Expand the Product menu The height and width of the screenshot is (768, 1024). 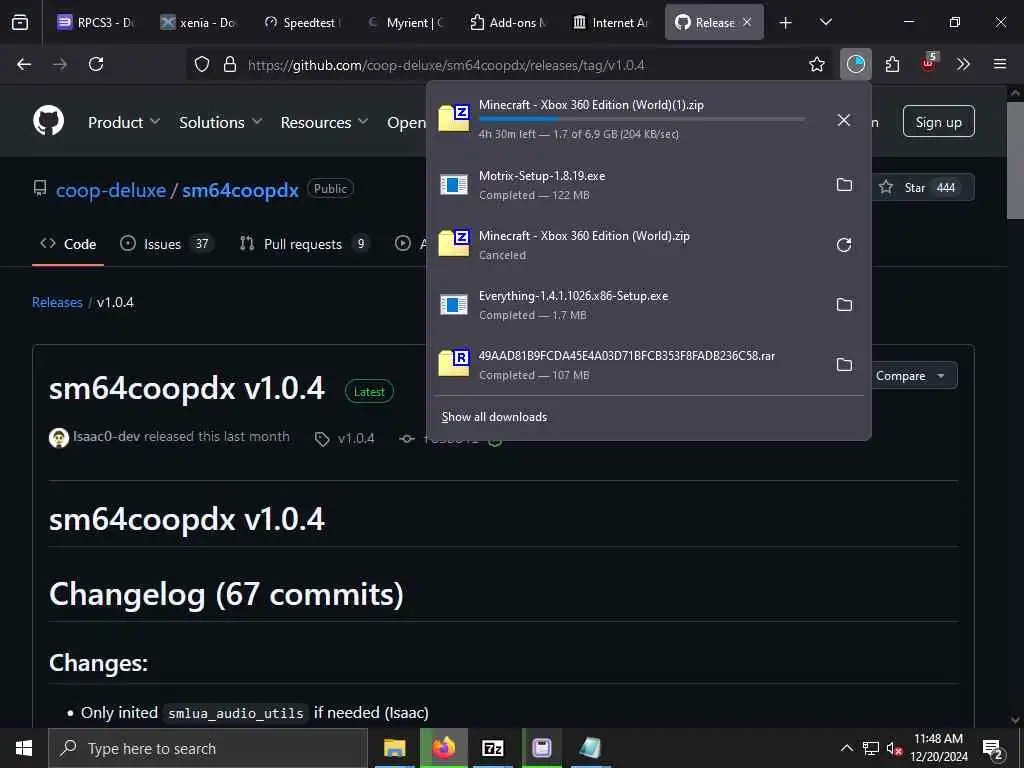coord(123,122)
